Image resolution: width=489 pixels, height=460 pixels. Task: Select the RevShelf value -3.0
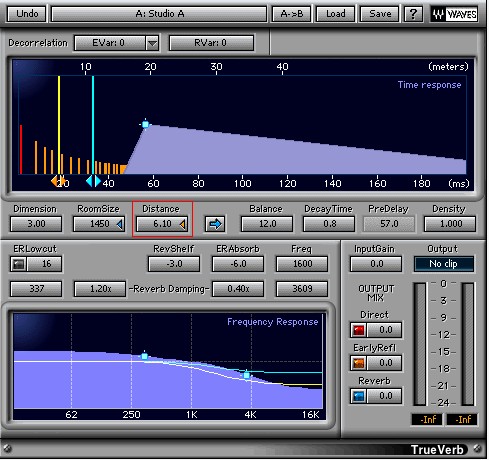174,264
